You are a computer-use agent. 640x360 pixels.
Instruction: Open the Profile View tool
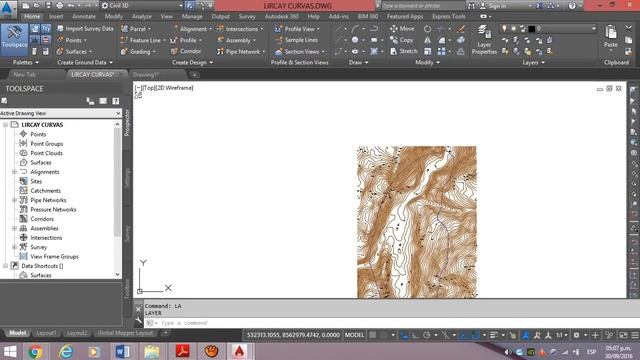(x=298, y=29)
